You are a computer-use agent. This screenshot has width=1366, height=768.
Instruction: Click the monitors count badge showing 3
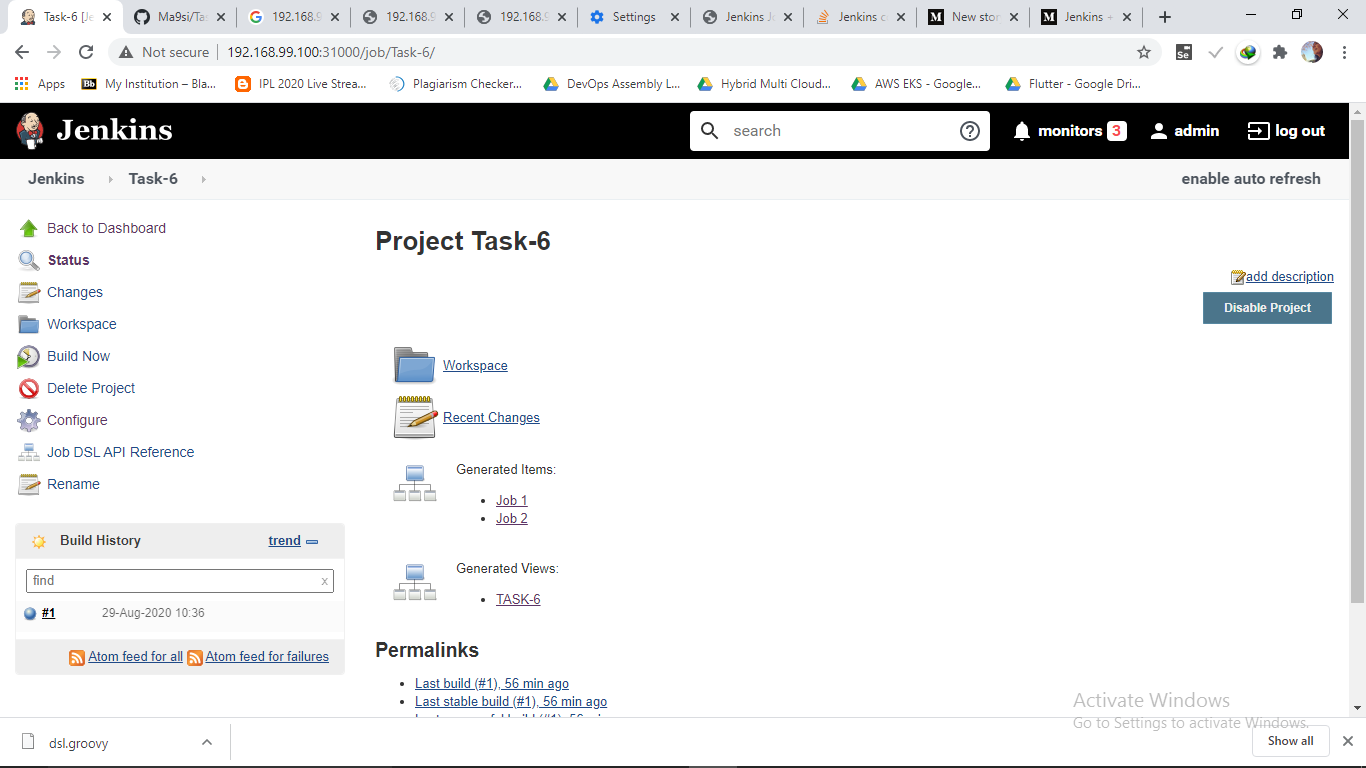[1116, 131]
